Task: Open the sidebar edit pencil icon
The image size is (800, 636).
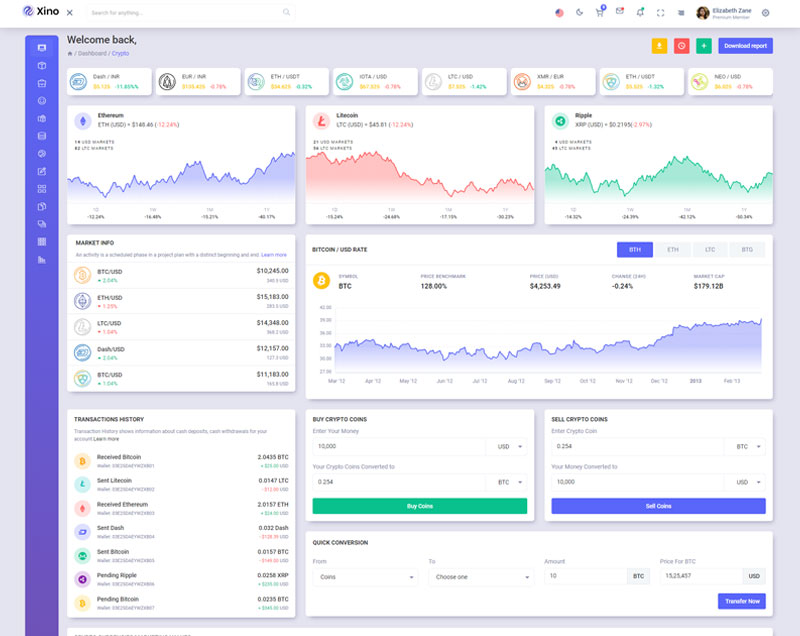Action: tap(42, 171)
